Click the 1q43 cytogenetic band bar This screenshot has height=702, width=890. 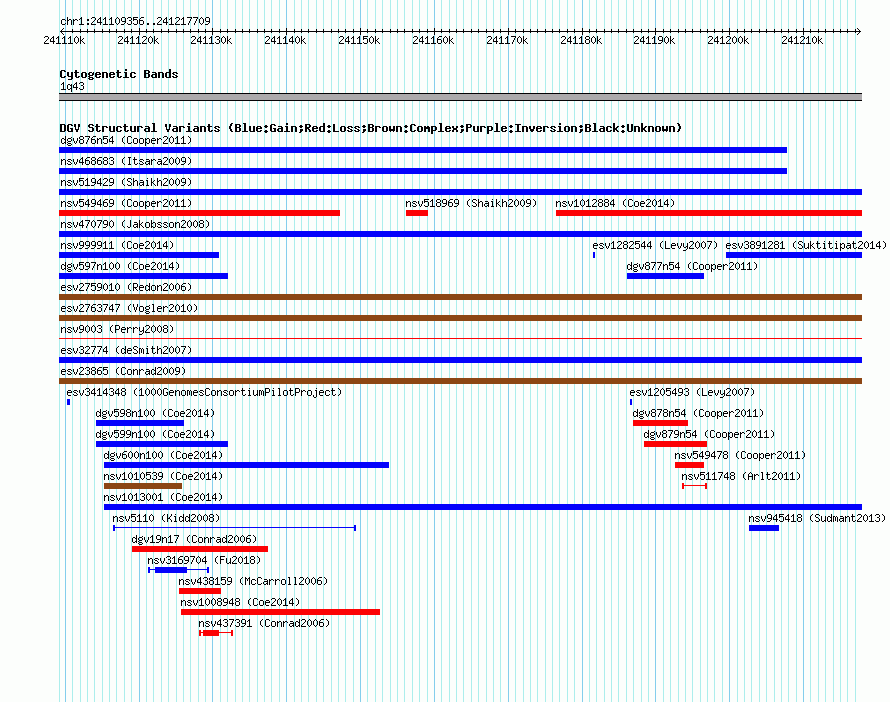[x=460, y=97]
